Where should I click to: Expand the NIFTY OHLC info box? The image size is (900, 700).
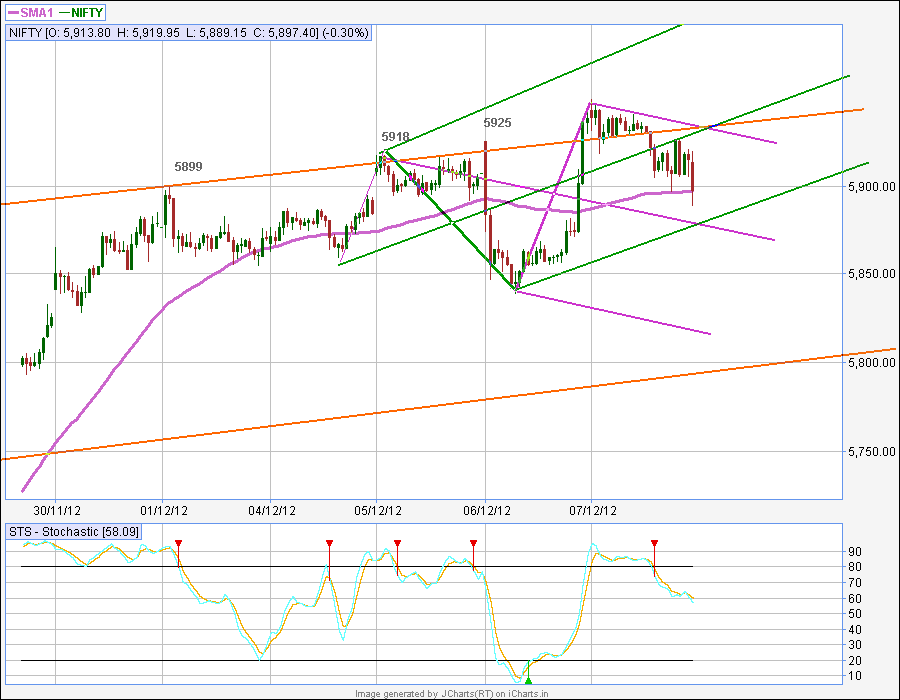(190, 33)
